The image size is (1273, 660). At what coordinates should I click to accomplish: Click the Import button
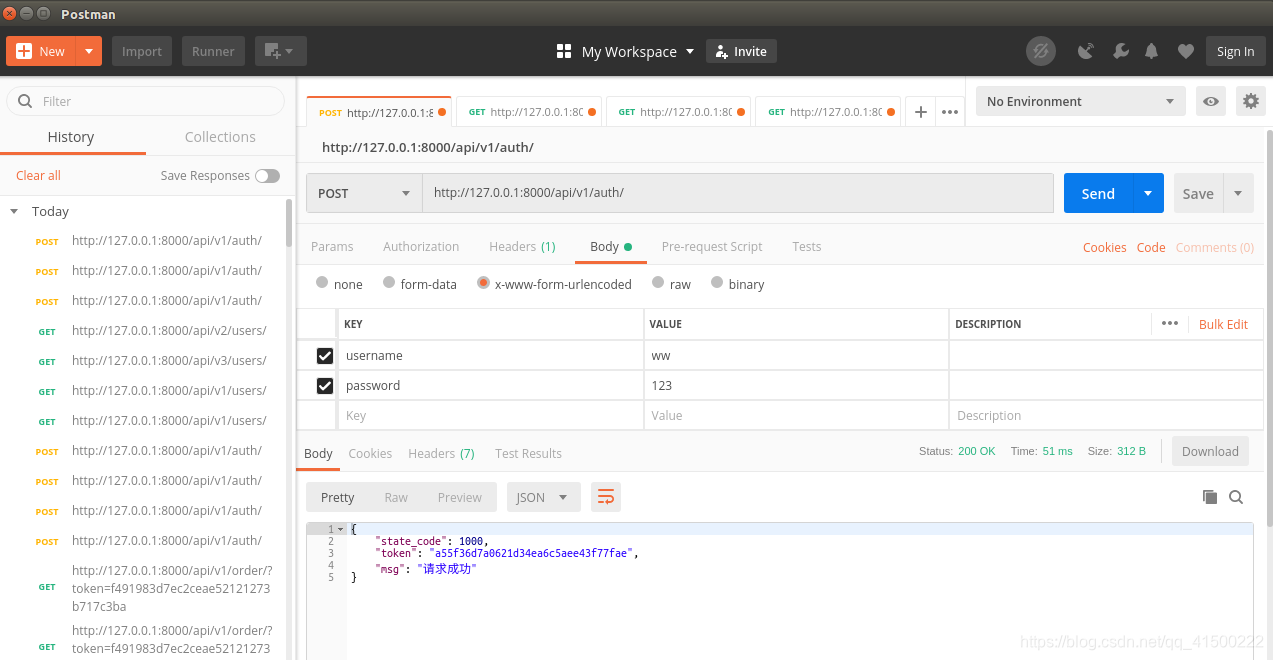coord(142,51)
